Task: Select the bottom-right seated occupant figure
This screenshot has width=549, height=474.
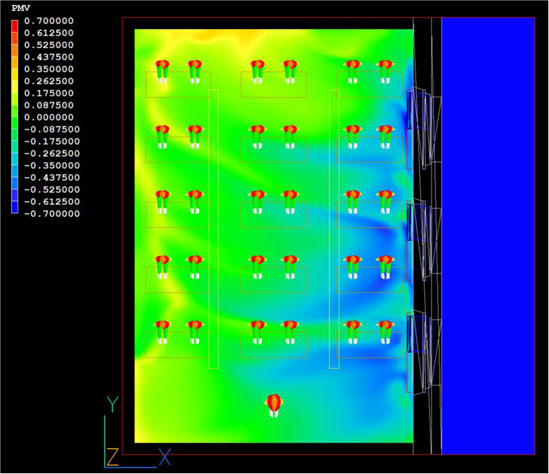Action: (x=385, y=332)
